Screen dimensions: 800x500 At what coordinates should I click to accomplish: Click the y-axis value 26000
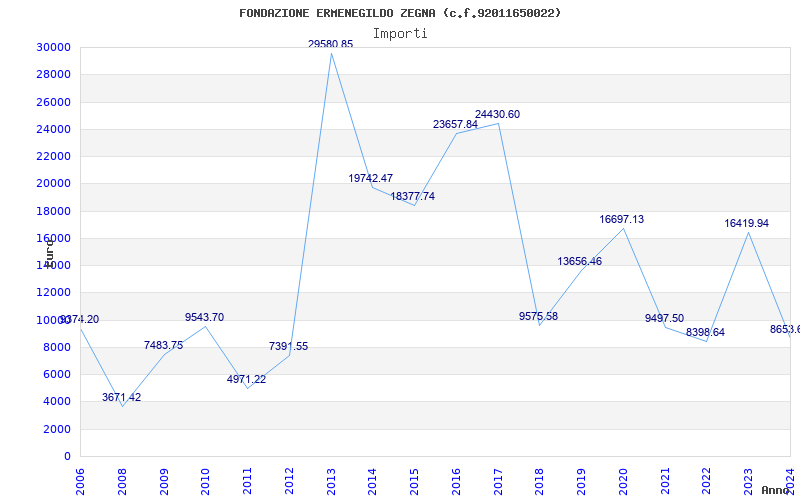(53, 102)
